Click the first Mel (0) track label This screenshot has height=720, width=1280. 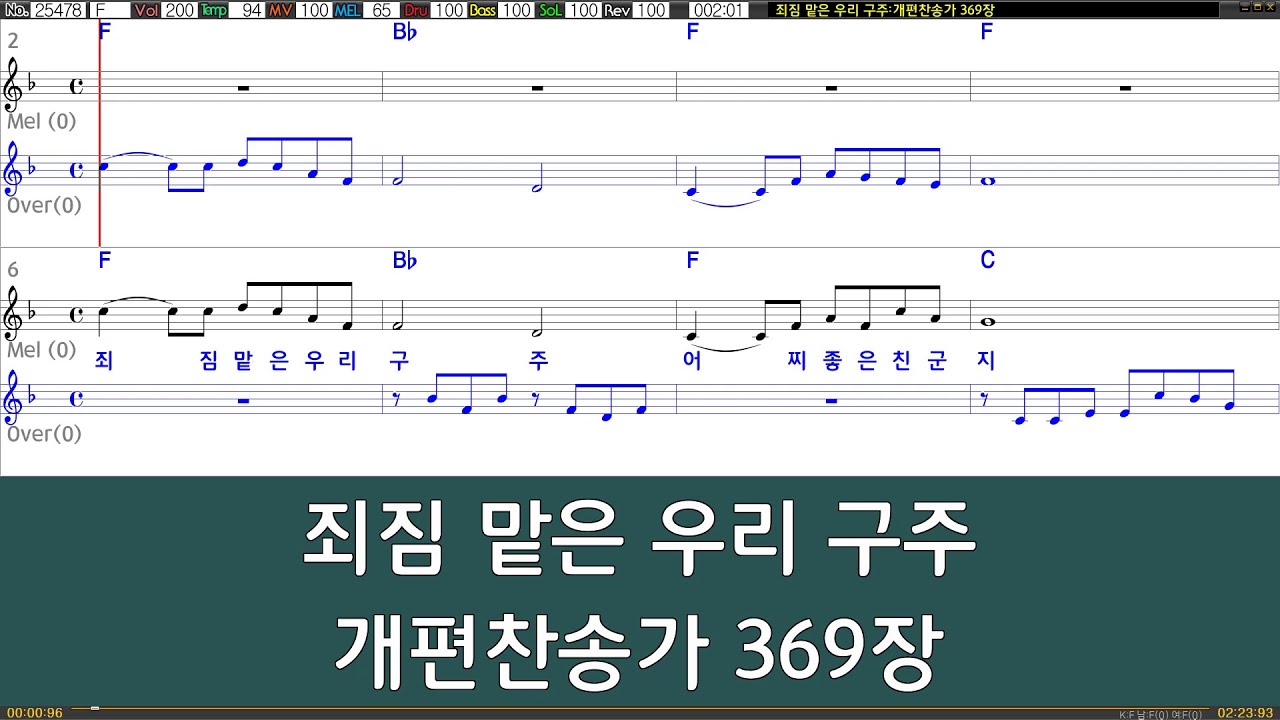coord(41,121)
